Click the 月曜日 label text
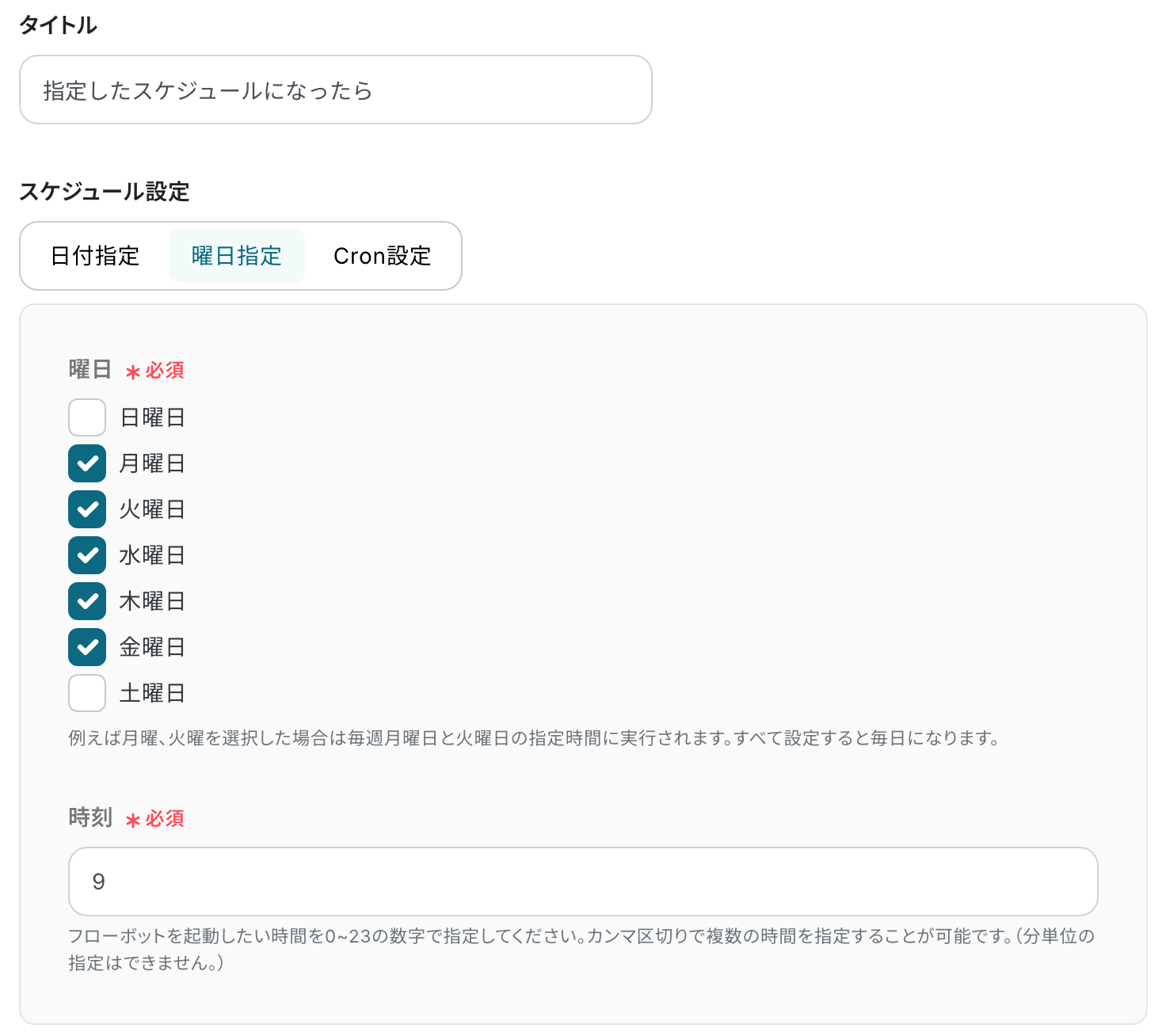Screen dimensions: 1166x1036 (x=152, y=463)
